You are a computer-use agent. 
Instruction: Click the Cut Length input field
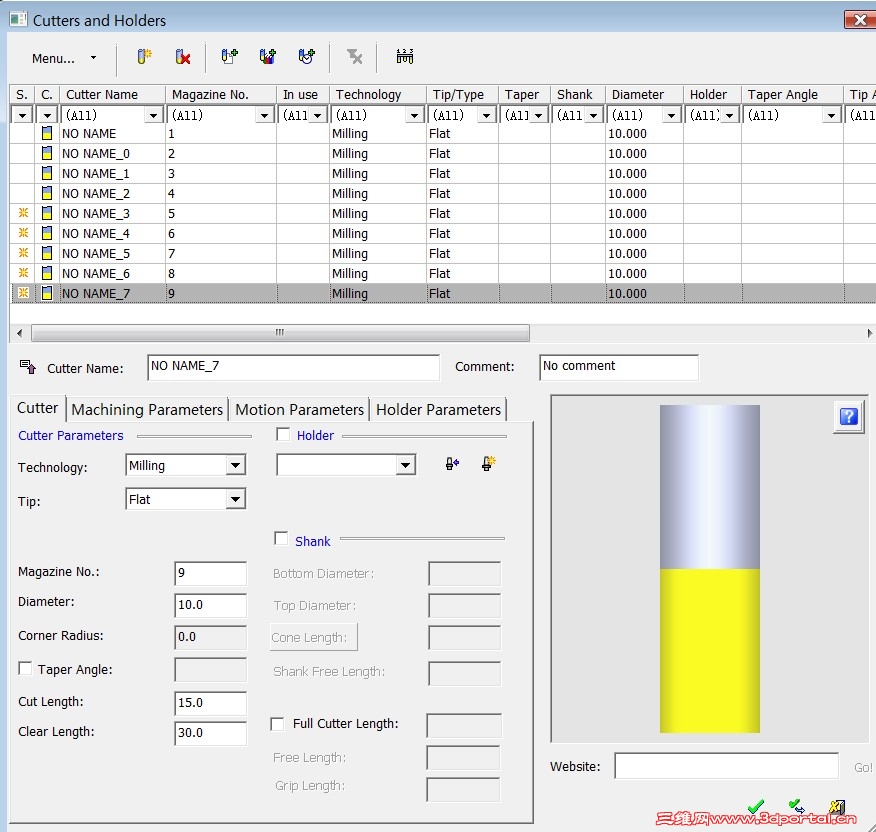pyautogui.click(x=211, y=703)
